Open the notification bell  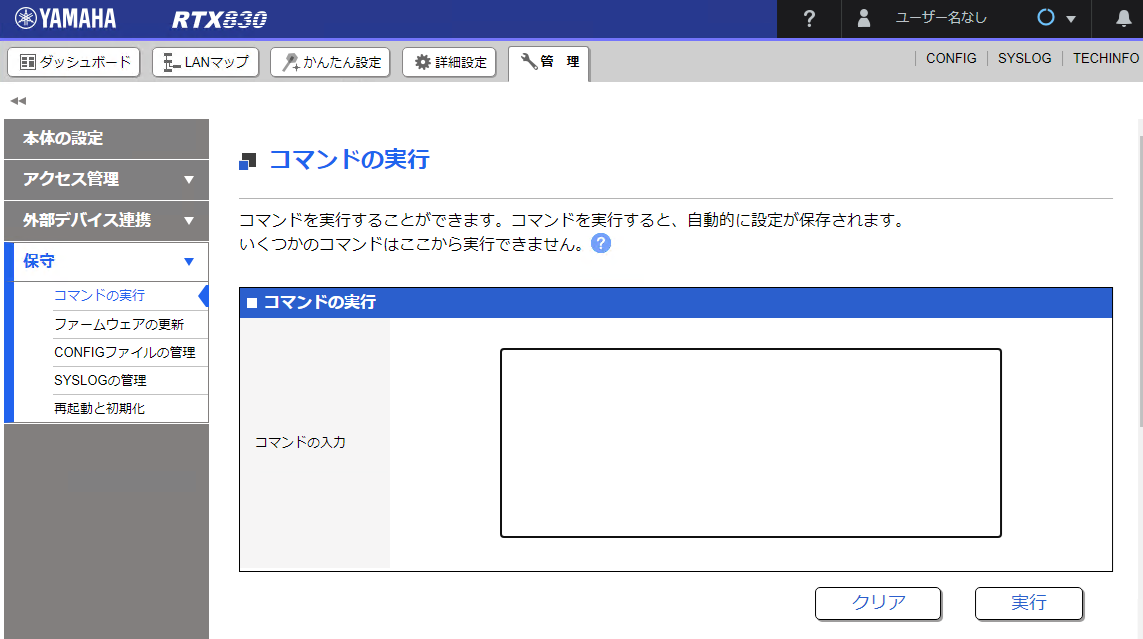click(1123, 19)
